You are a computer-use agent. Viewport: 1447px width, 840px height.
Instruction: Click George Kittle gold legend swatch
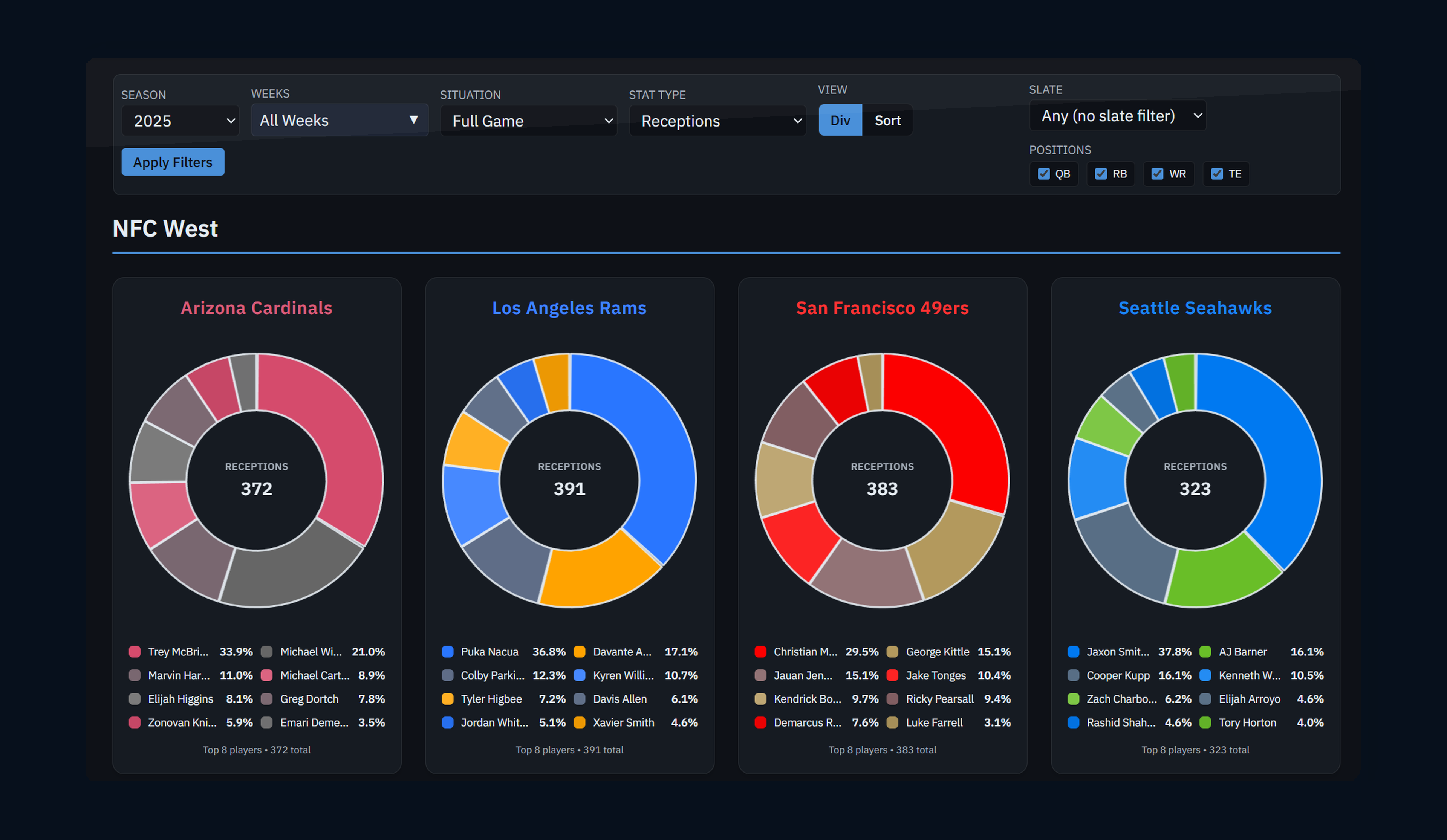click(x=892, y=652)
